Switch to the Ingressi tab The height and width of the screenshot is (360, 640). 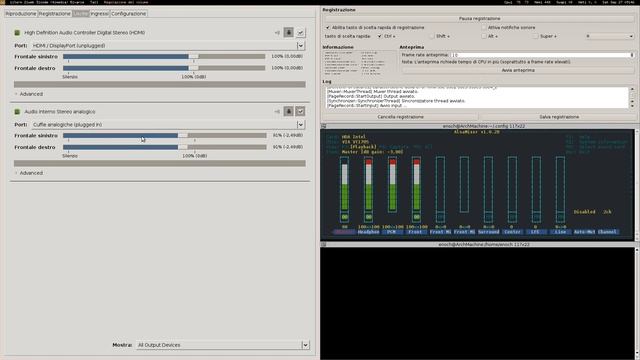(x=100, y=13)
